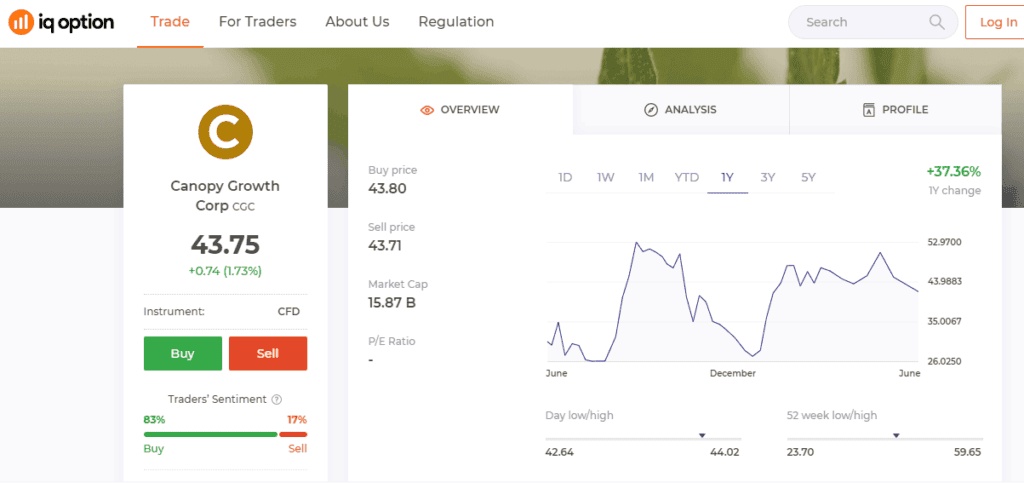The height and width of the screenshot is (483, 1024).
Task: Select the 1Y chart range
Action: [x=728, y=178]
